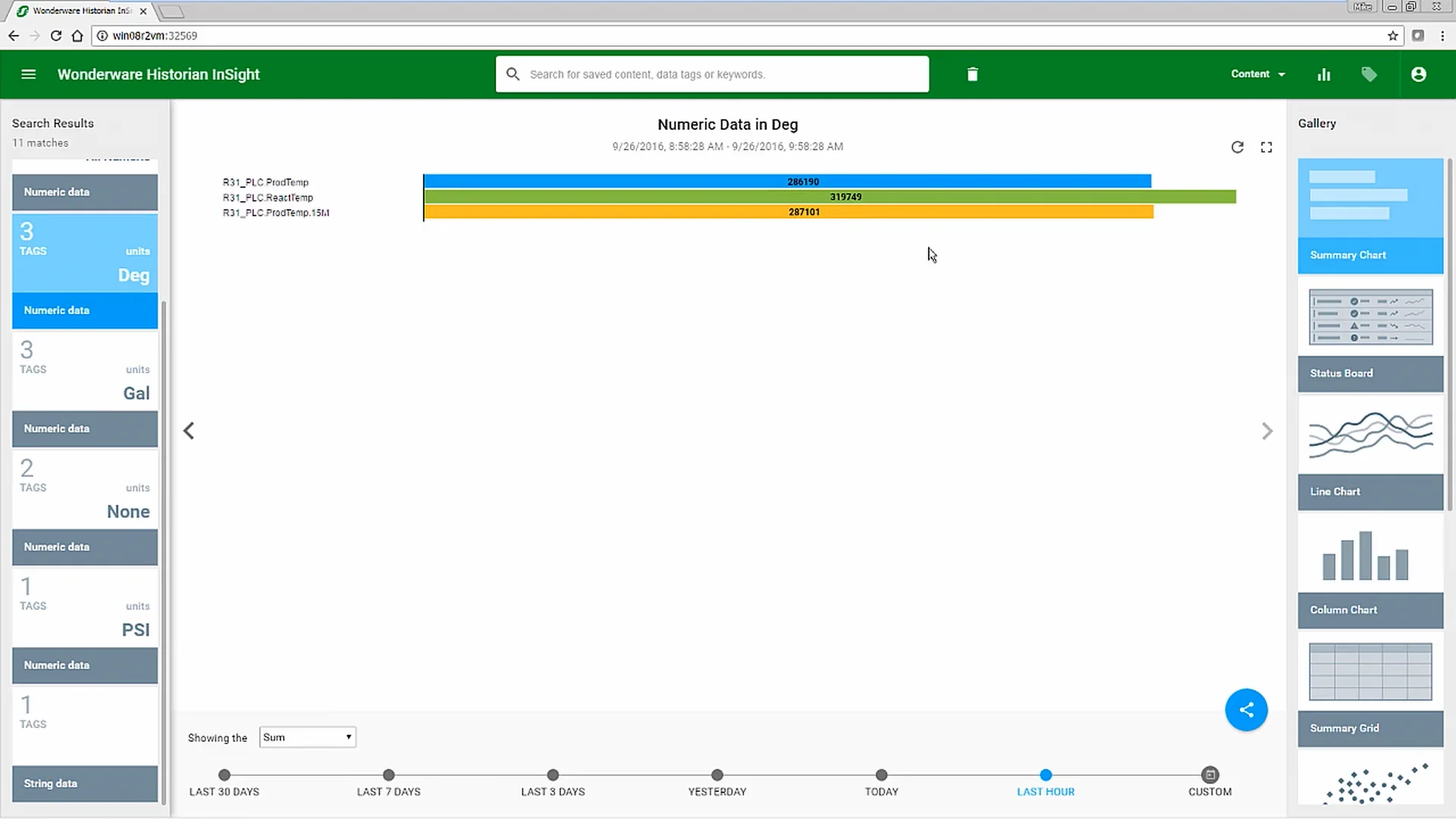Click the tag icon in header
The height and width of the screenshot is (819, 1456).
tap(1369, 74)
